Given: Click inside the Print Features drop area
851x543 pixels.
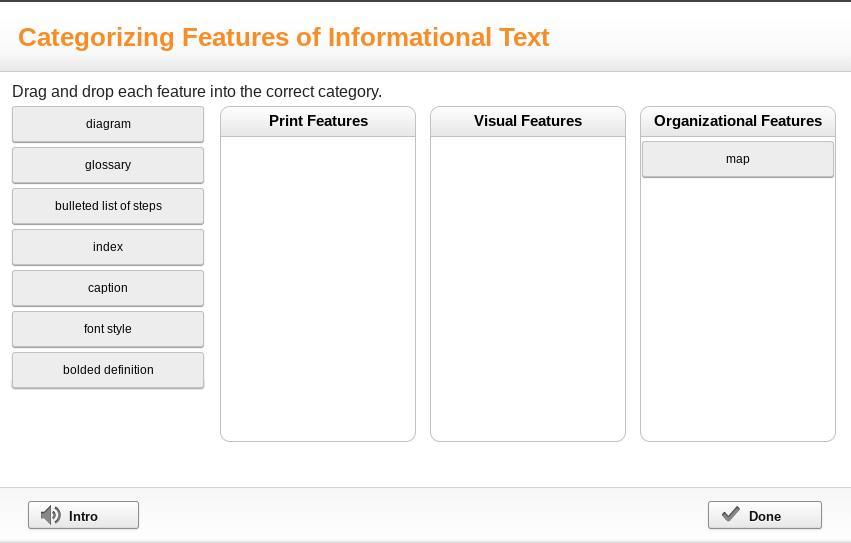Looking at the screenshot, I should click(x=318, y=288).
